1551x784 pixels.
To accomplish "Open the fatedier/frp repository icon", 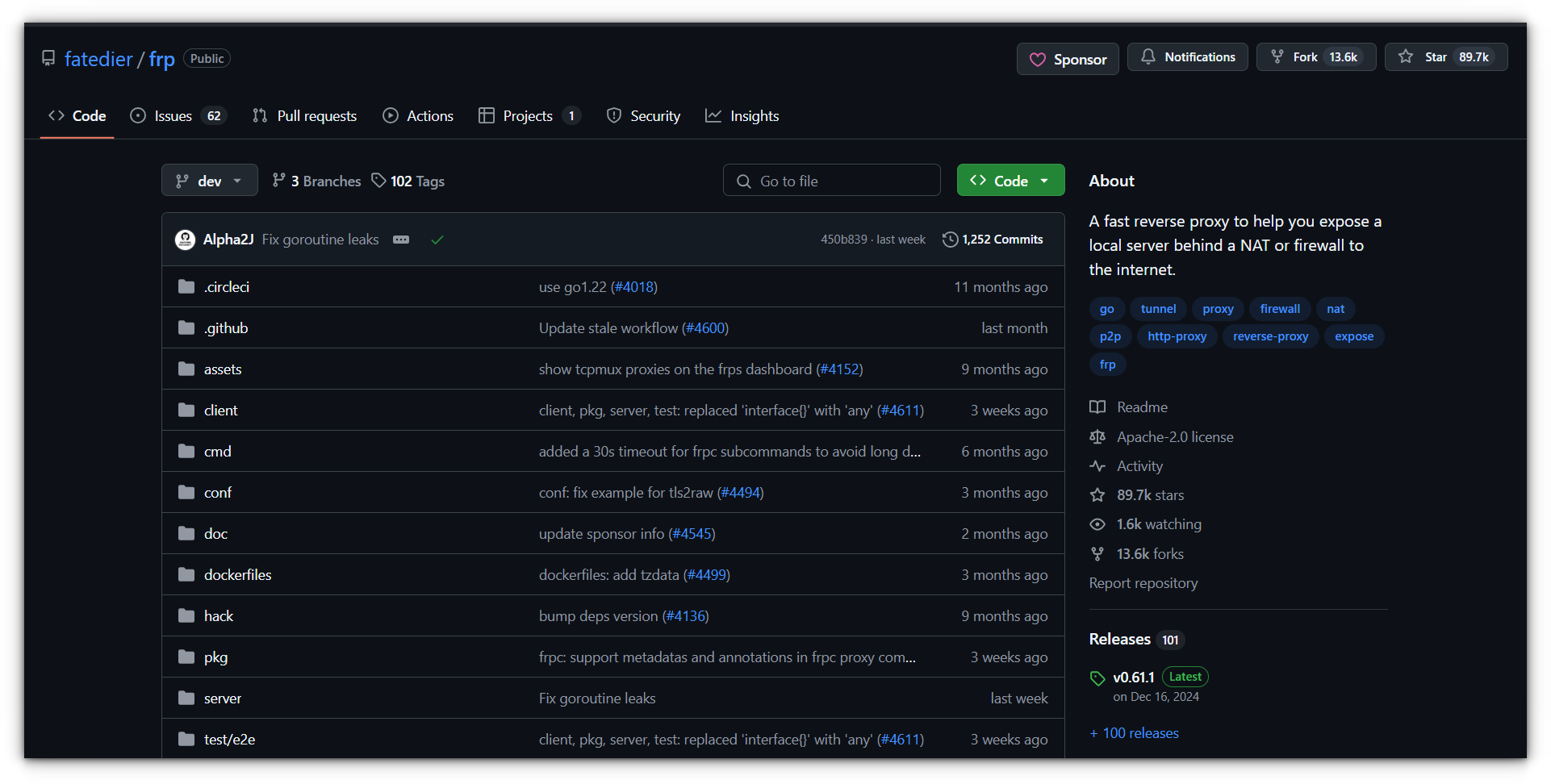I will pos(48,58).
